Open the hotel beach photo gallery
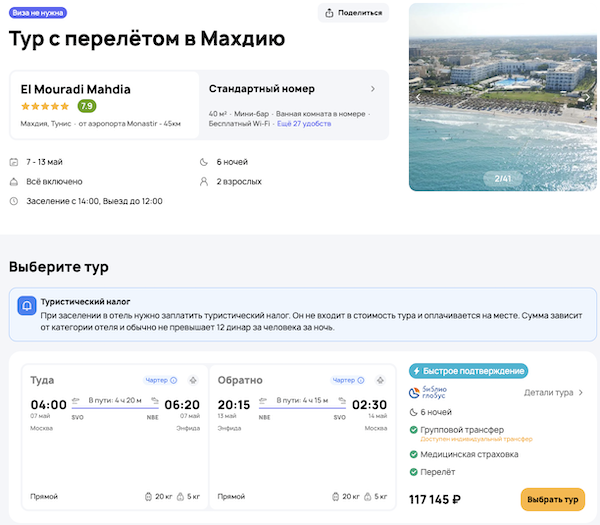 pos(503,97)
